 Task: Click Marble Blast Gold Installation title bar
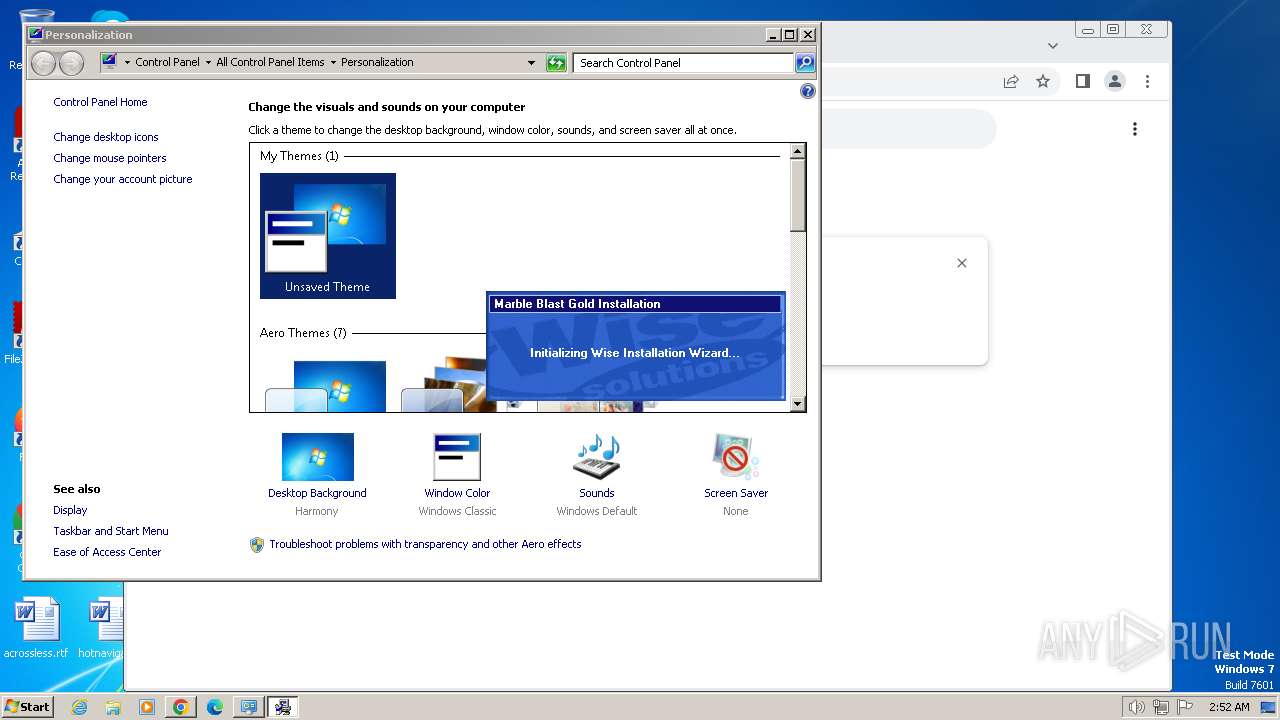(x=635, y=304)
